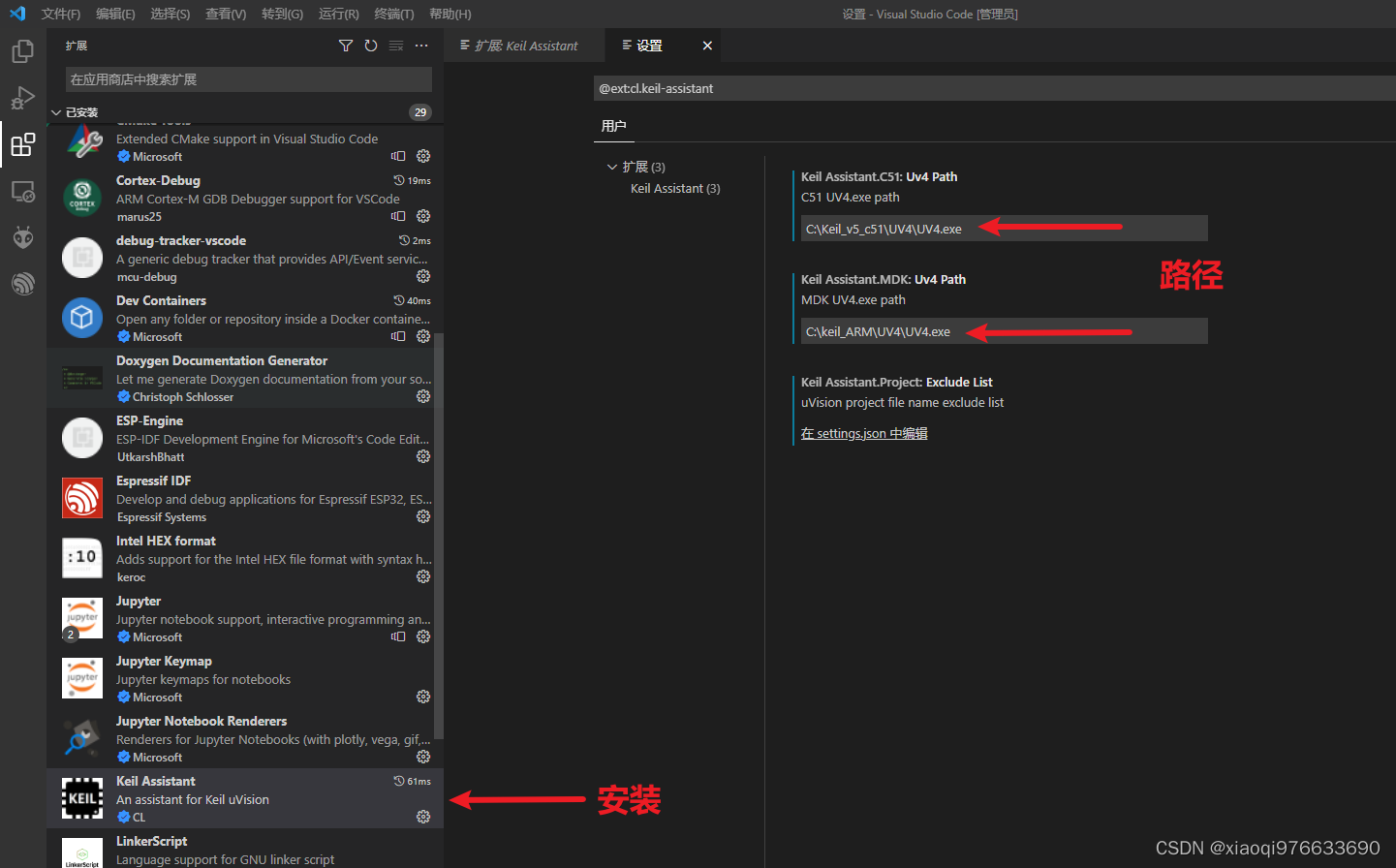
Task: Select Keil Assistant (3) in settings tree
Action: pos(675,188)
